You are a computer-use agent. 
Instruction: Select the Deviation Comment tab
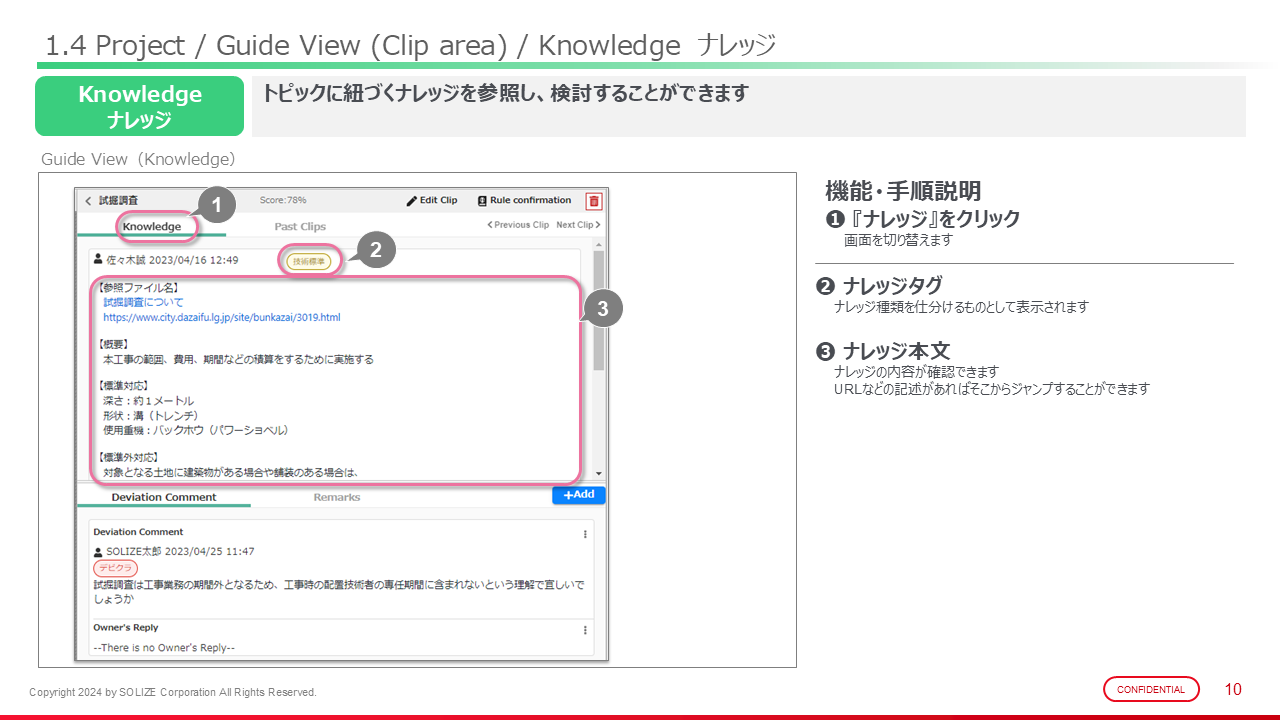click(x=164, y=497)
